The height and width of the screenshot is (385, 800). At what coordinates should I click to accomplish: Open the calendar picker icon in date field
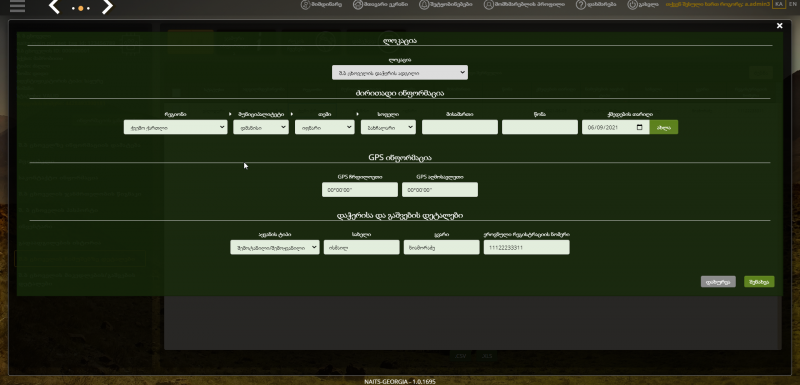[x=640, y=127]
